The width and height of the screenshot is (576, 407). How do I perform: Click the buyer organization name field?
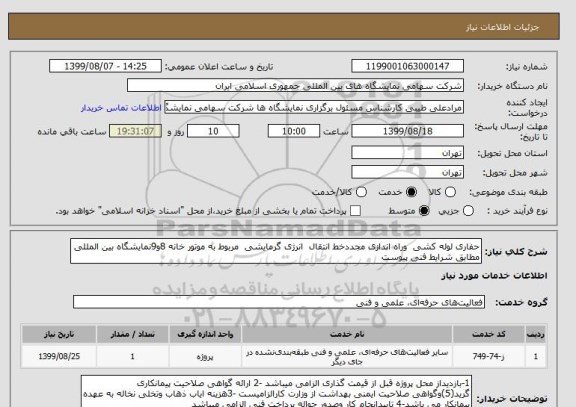pyautogui.click(x=295, y=86)
